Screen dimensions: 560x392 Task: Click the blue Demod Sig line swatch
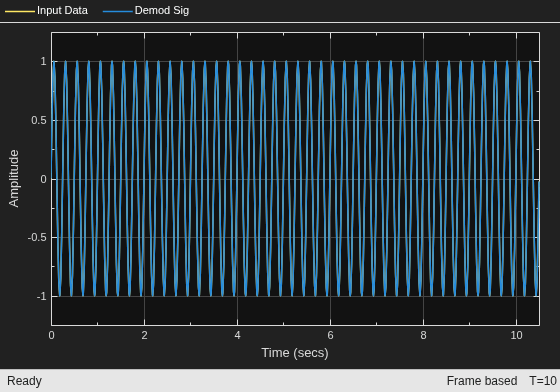[x=118, y=11]
